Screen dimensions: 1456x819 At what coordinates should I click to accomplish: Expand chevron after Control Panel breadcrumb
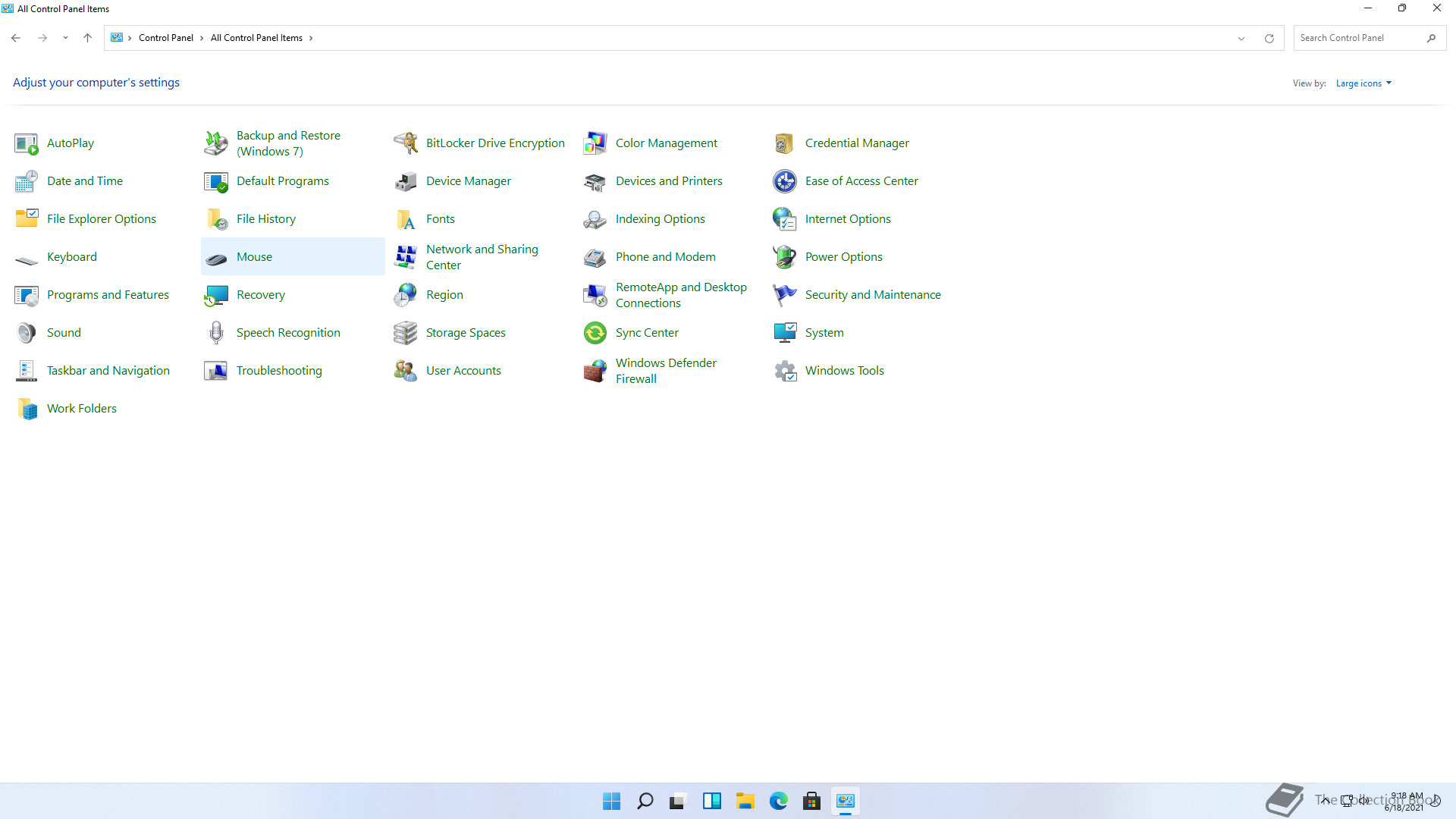point(202,38)
